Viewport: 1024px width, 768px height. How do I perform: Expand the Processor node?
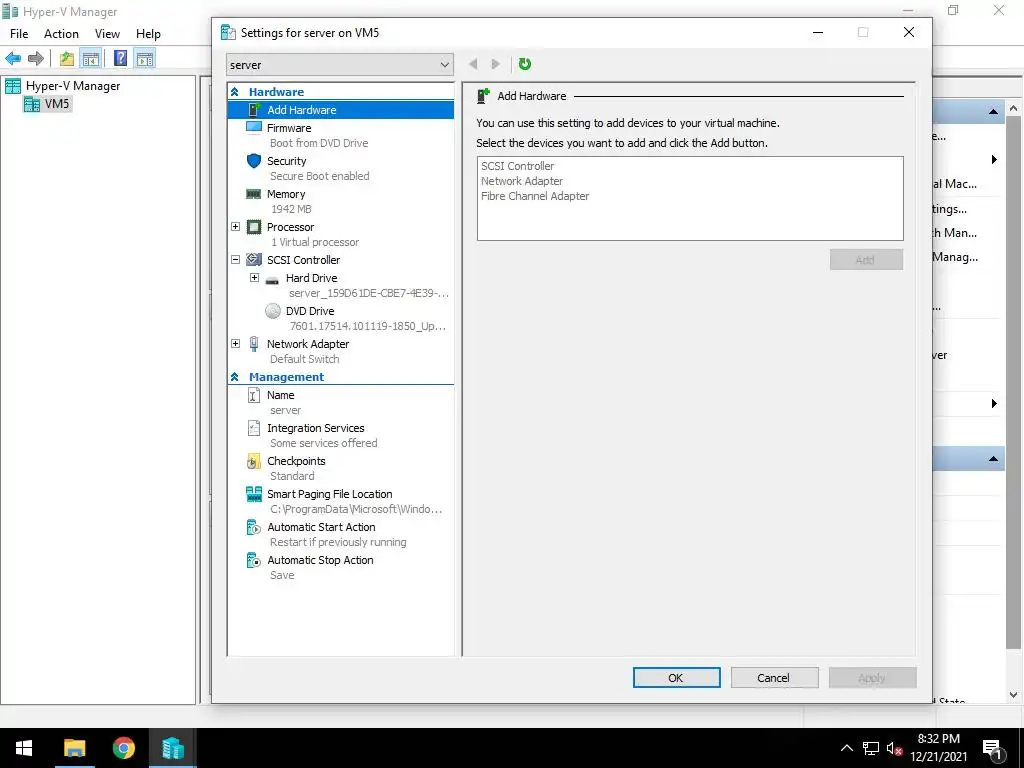[236, 227]
